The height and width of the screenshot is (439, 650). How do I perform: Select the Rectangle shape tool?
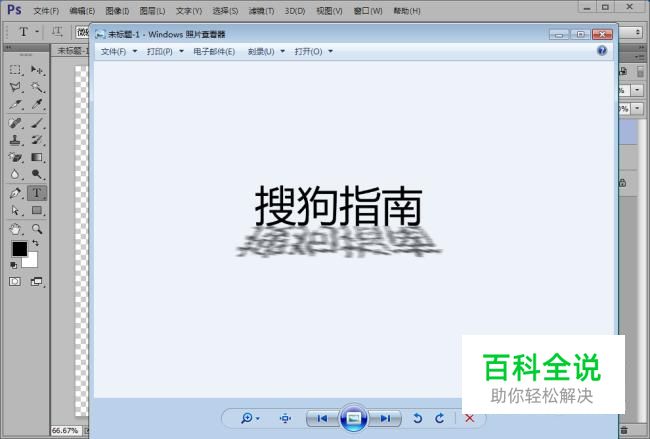(37, 210)
